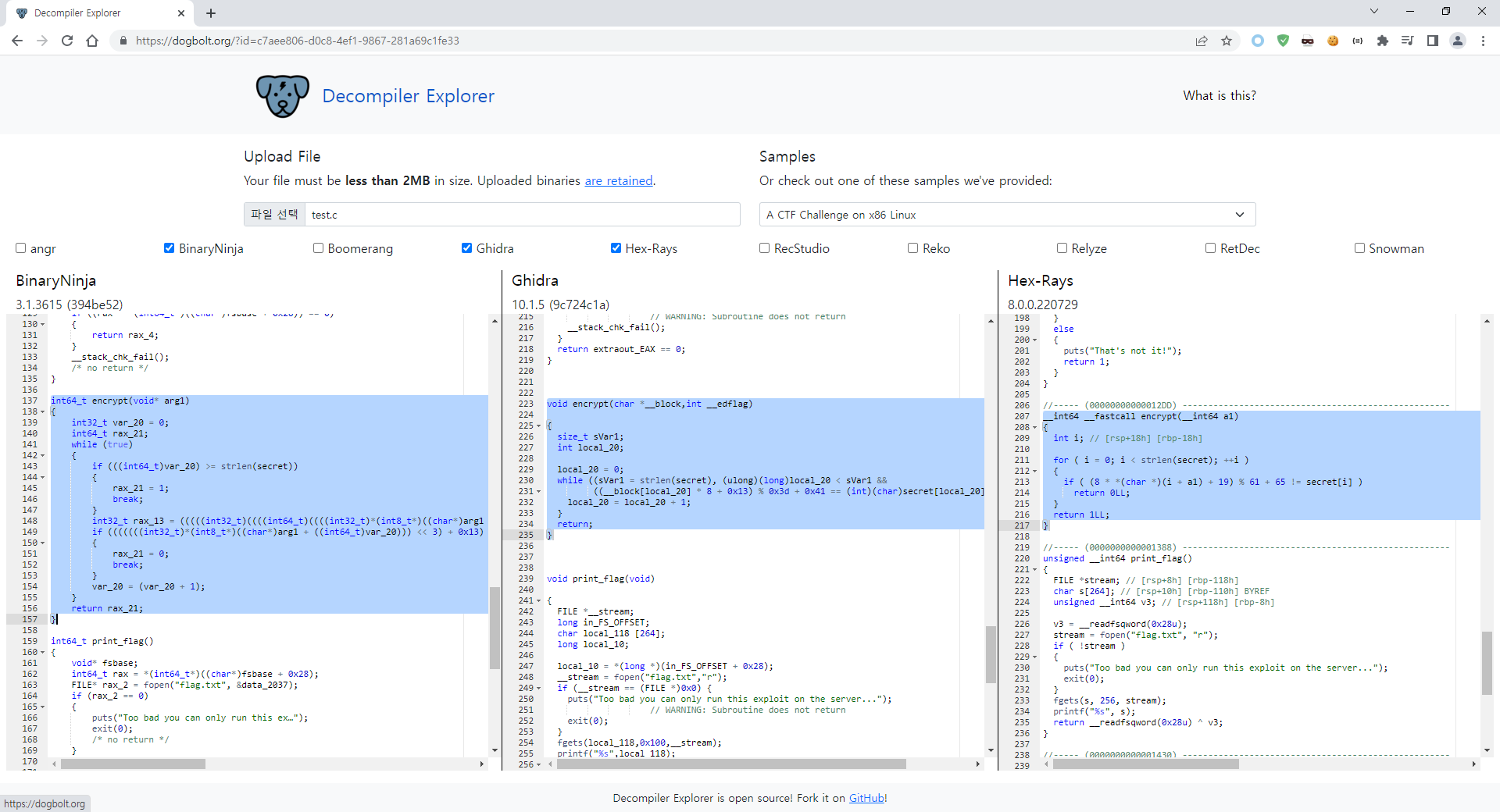This screenshot has height=812, width=1500.
Task: Open the 'are retained' link
Action: pos(619,180)
